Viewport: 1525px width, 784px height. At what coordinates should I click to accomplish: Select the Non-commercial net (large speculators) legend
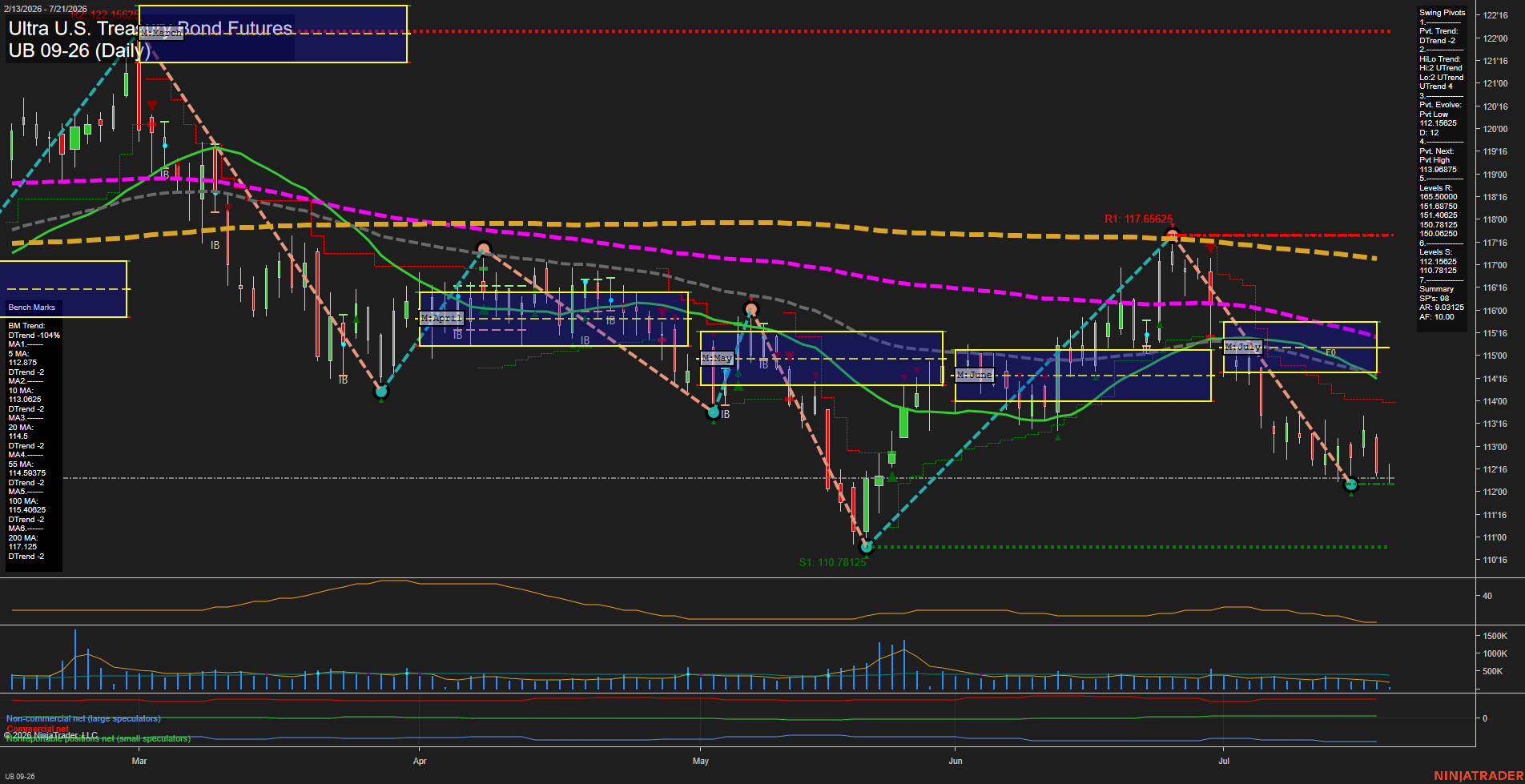coord(83,719)
